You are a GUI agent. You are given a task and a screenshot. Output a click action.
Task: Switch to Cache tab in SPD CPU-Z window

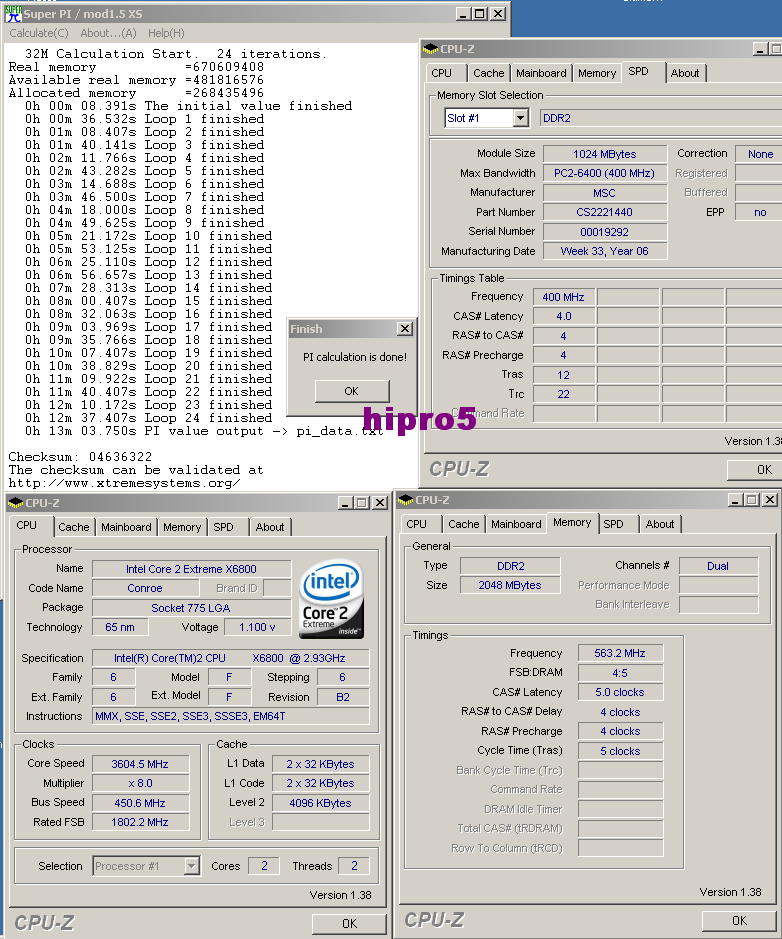coord(489,73)
